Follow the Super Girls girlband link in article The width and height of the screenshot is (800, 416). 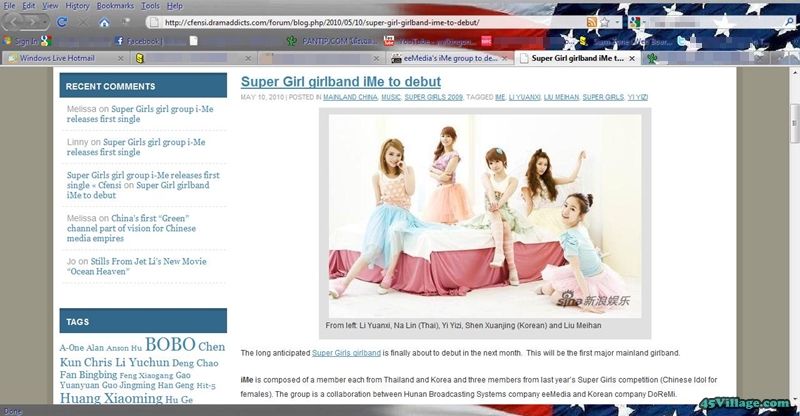coord(346,353)
